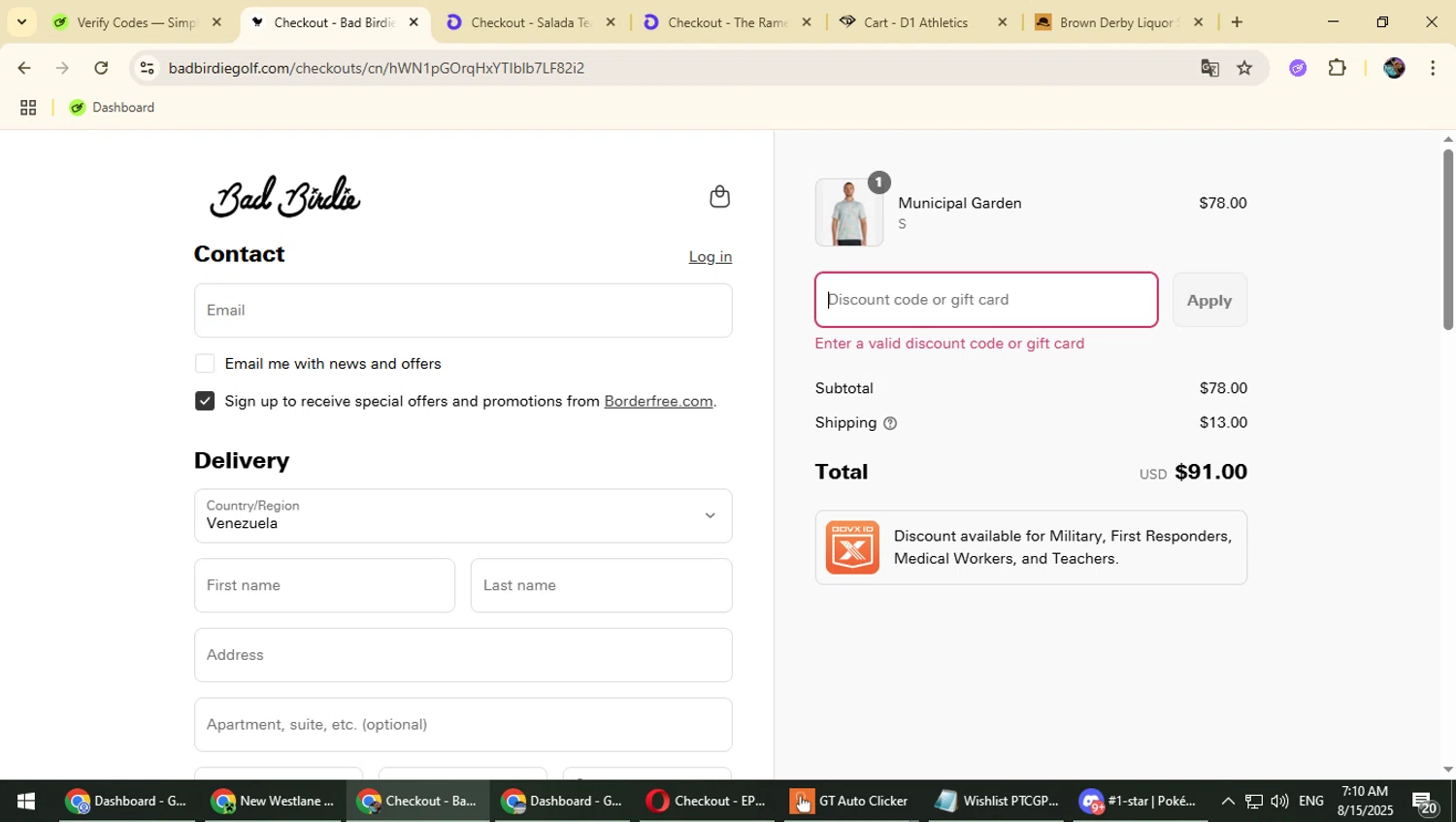
Task: Switch to Checkout - The Ramen tab
Action: [x=728, y=22]
